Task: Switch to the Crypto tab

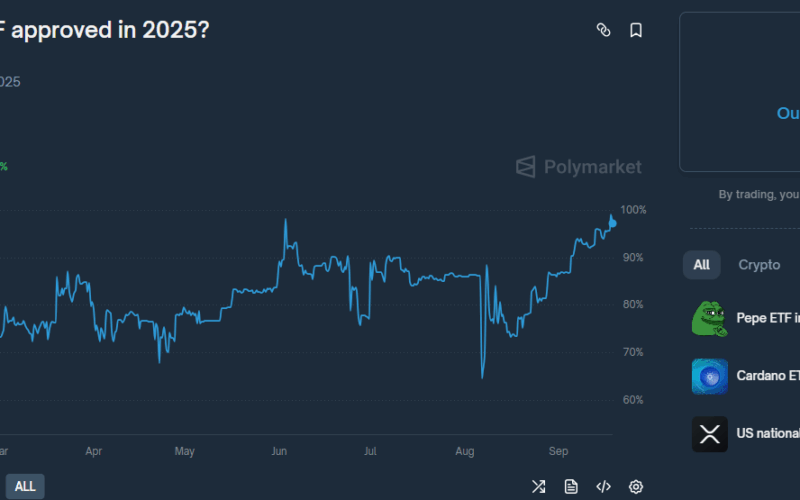Action: coord(759,265)
